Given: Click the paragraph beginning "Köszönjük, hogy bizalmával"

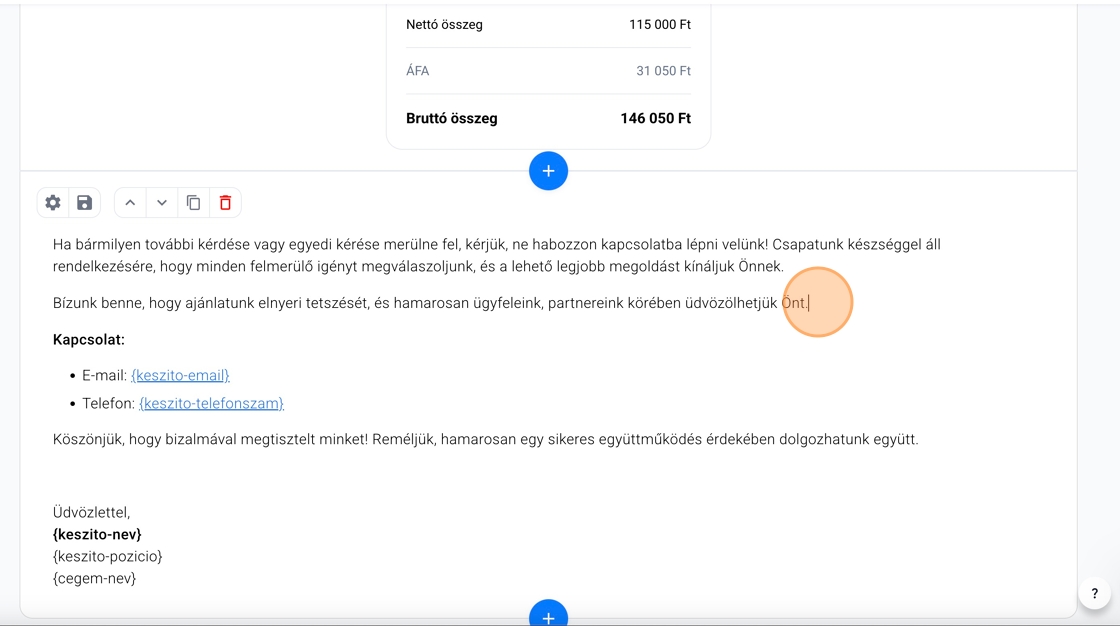Looking at the screenshot, I should (485, 439).
